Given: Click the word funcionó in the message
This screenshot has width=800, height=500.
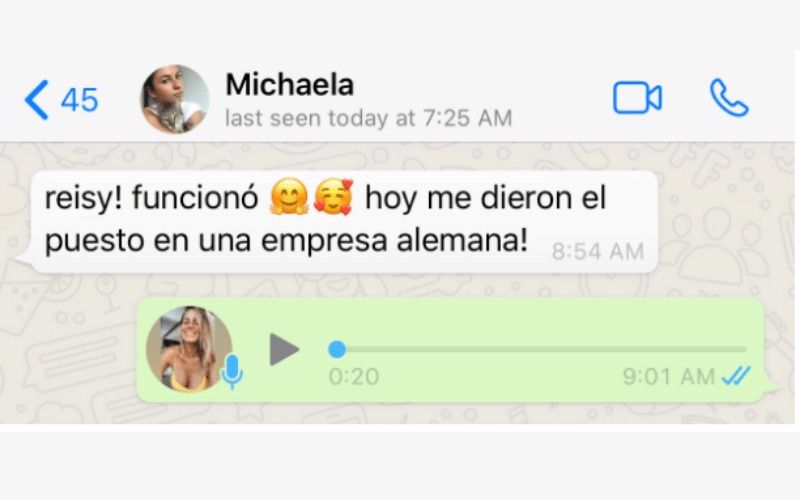Looking at the screenshot, I should coord(195,197).
